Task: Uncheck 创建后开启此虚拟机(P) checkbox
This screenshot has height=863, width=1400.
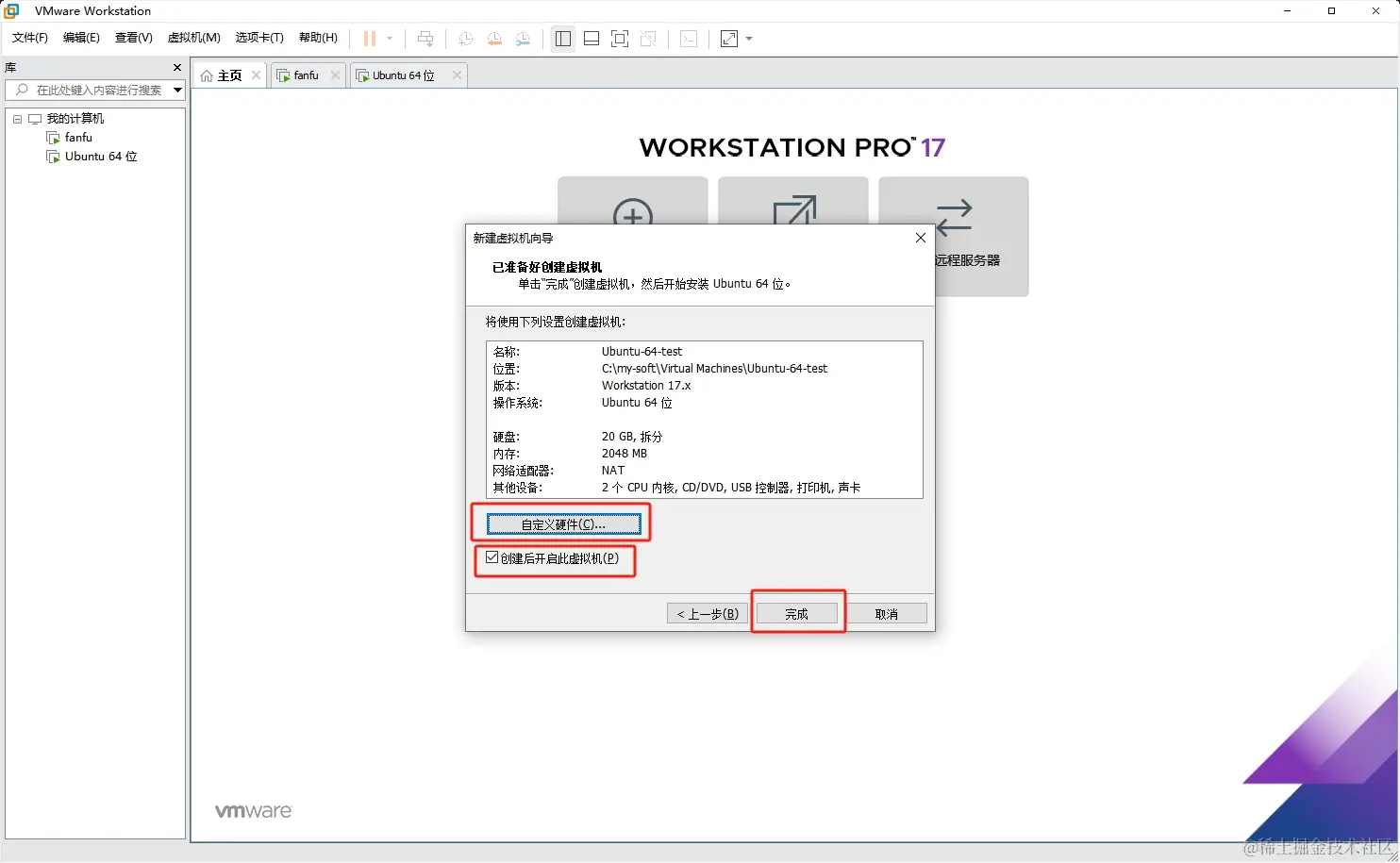Action: coord(492,557)
